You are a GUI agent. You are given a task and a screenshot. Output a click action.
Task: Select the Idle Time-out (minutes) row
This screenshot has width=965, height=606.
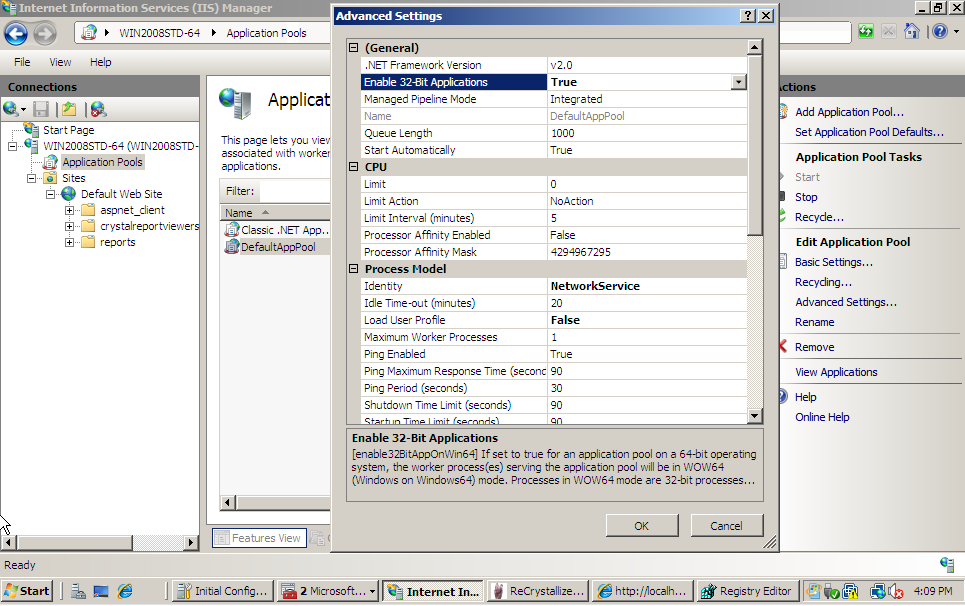[554, 303]
